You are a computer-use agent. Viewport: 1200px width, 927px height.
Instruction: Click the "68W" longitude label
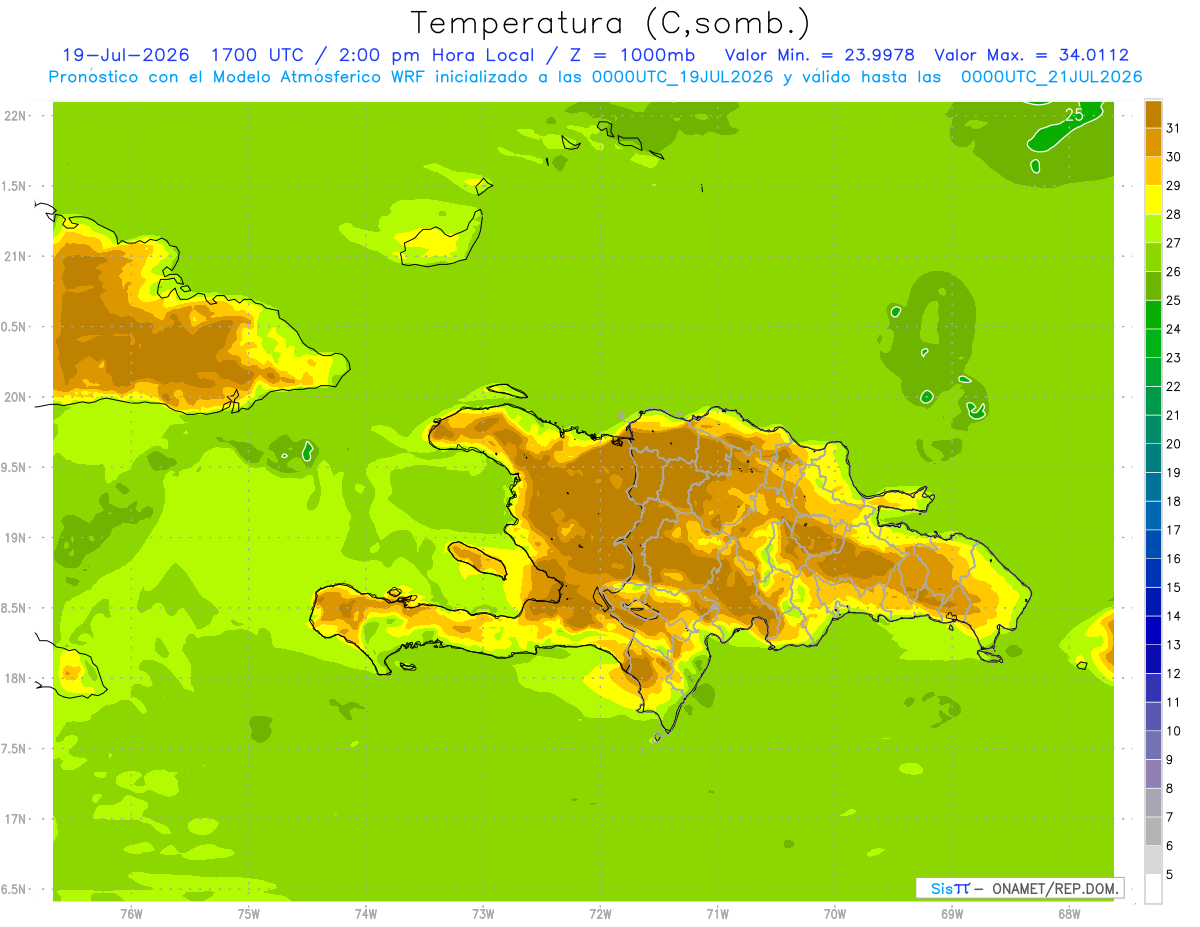point(1069,914)
